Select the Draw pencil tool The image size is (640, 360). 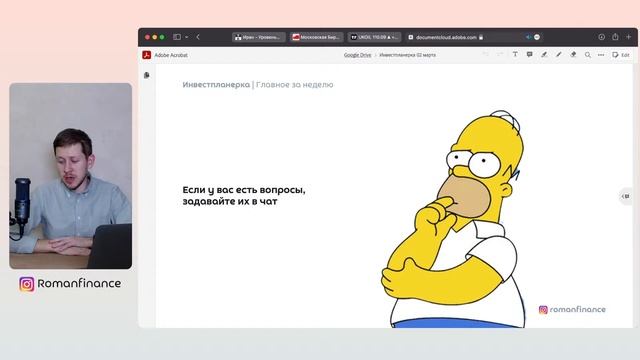click(558, 54)
